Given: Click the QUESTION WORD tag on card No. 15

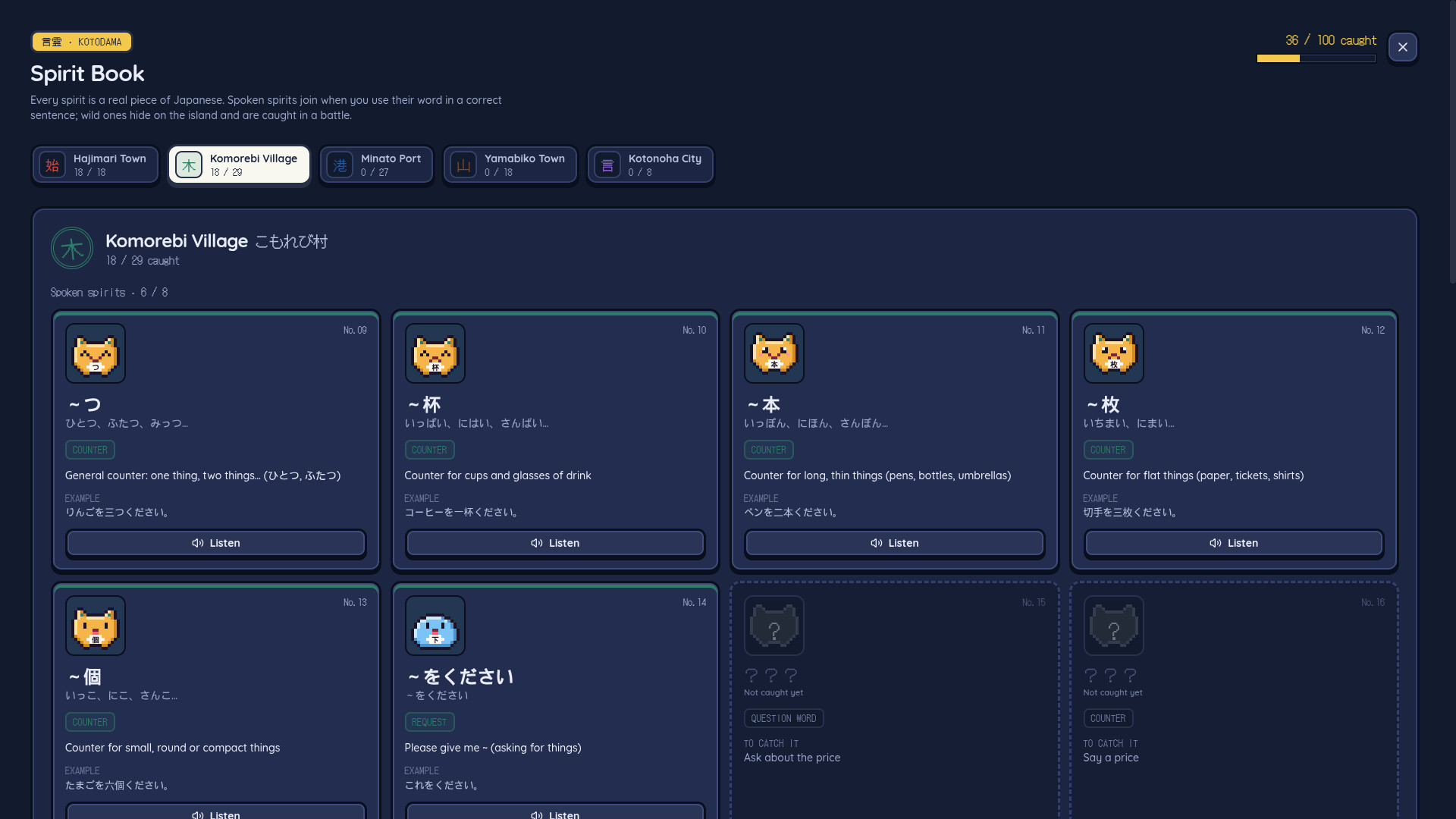Looking at the screenshot, I should pos(783,718).
